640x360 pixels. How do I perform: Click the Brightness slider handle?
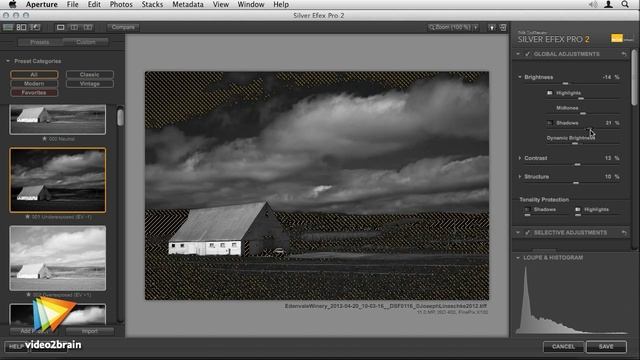click(565, 84)
